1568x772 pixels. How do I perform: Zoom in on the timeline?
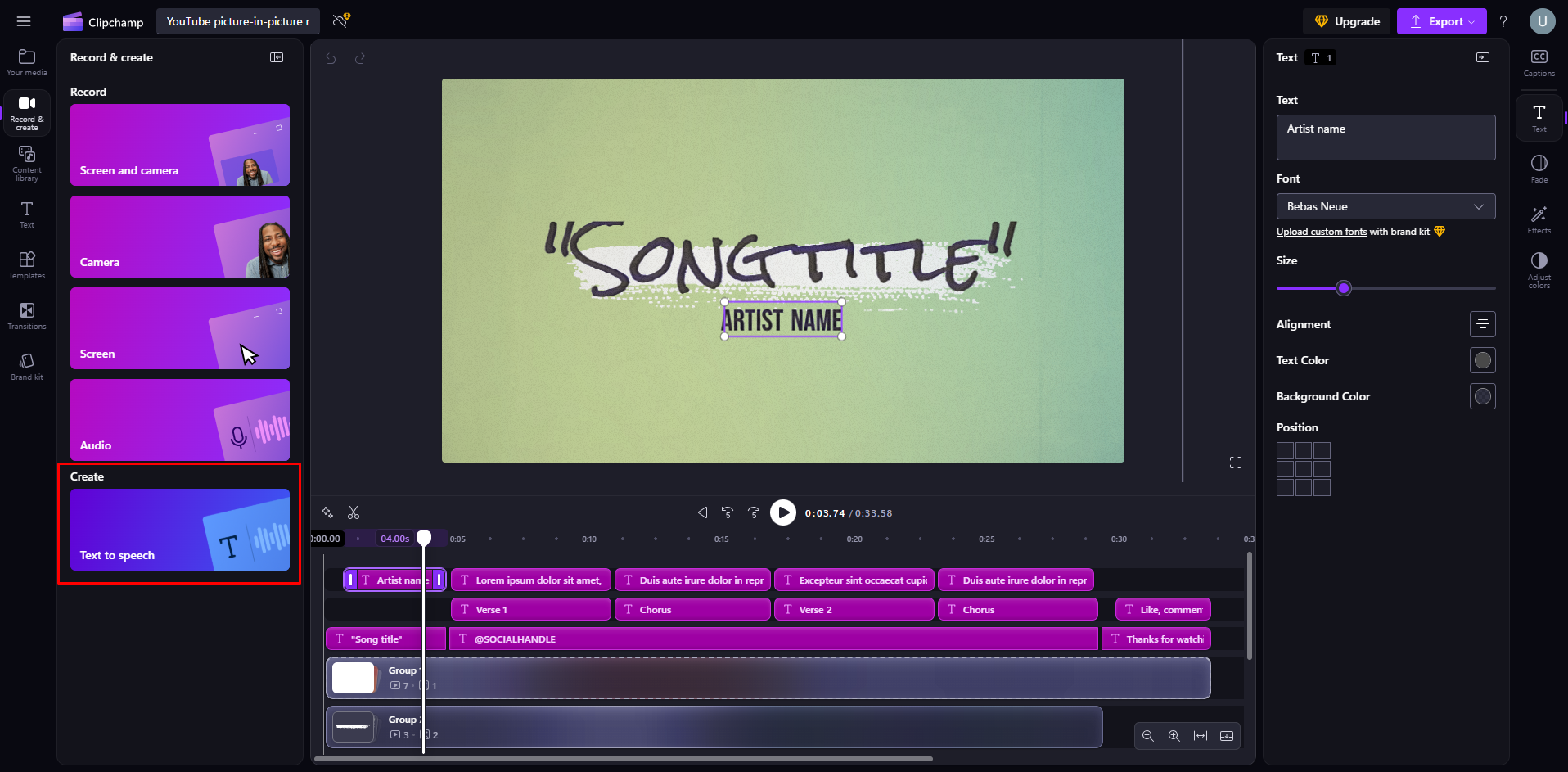[1174, 736]
